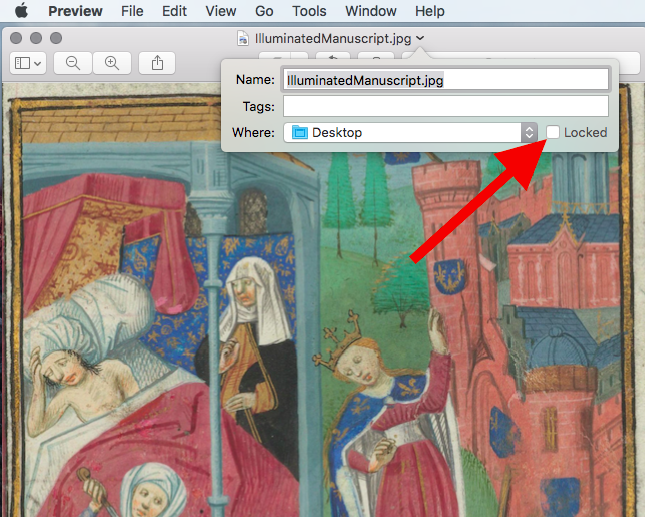Click the document proxy icon in title bar
Image resolution: width=645 pixels, height=517 pixels.
(243, 38)
